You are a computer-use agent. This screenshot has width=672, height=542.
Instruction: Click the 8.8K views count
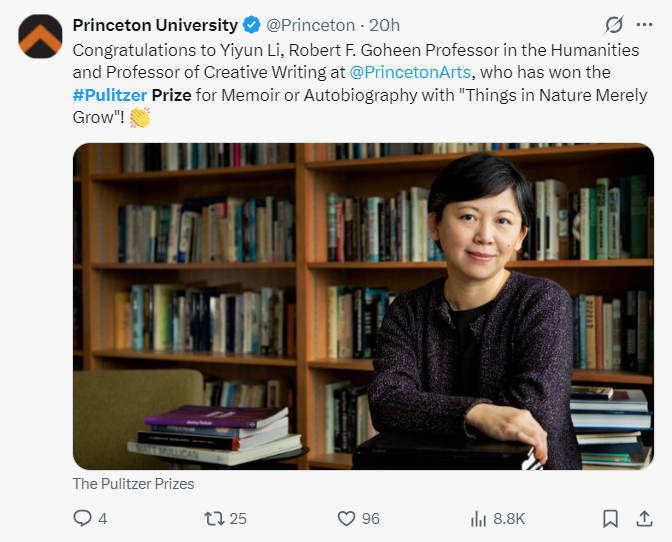click(x=509, y=519)
